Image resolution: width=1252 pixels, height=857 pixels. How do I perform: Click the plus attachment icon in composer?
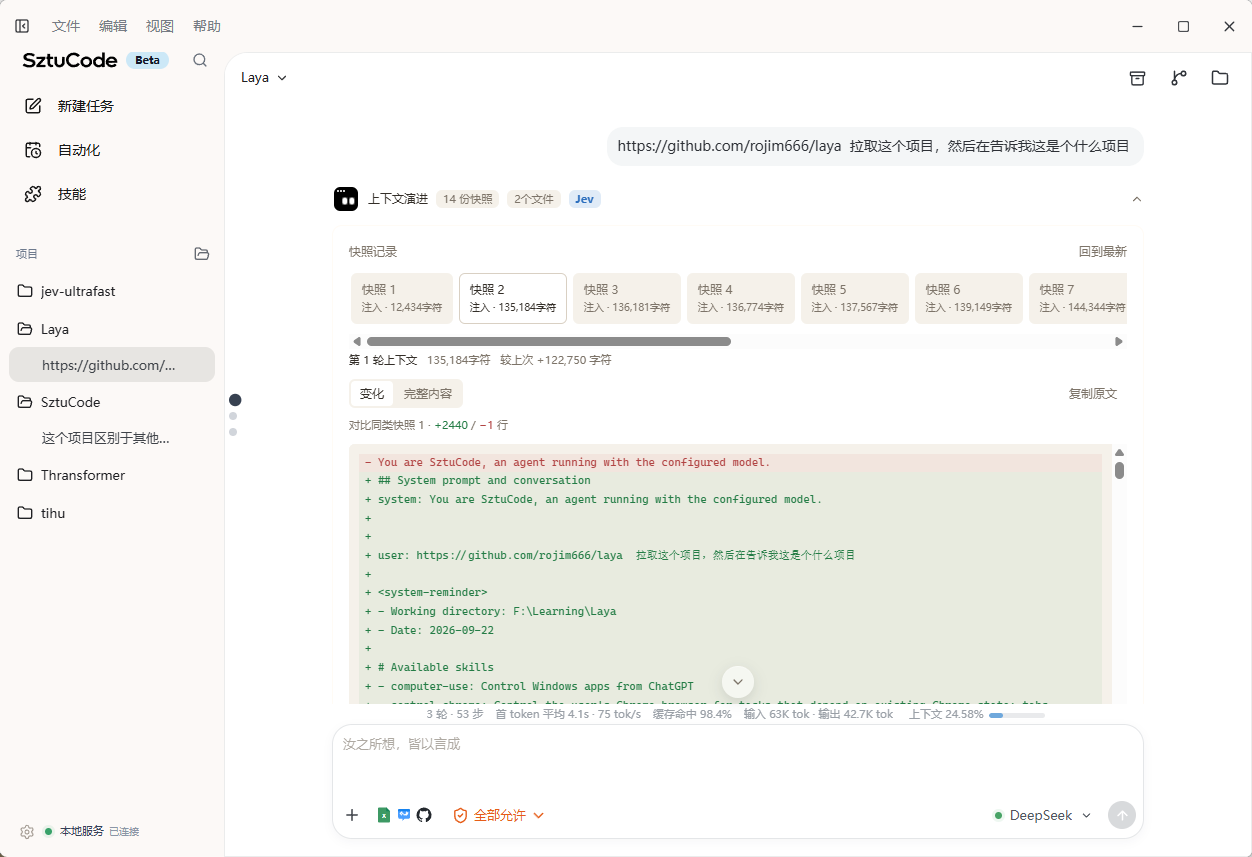(x=352, y=815)
